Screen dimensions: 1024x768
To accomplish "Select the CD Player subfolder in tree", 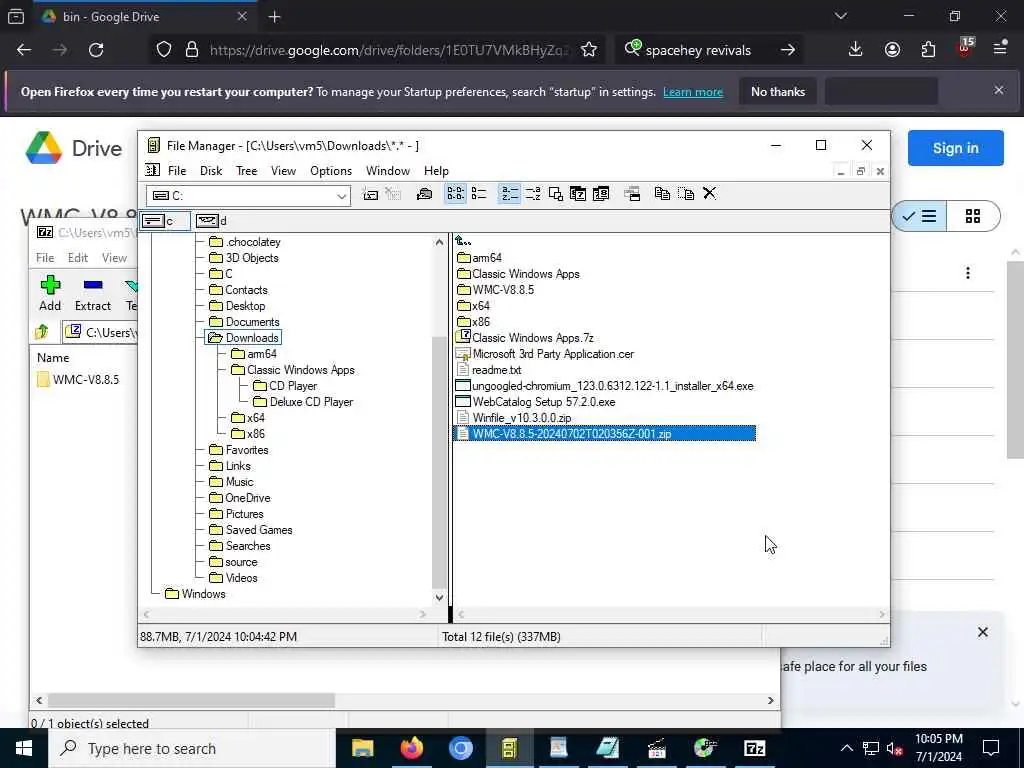I will tap(285, 387).
